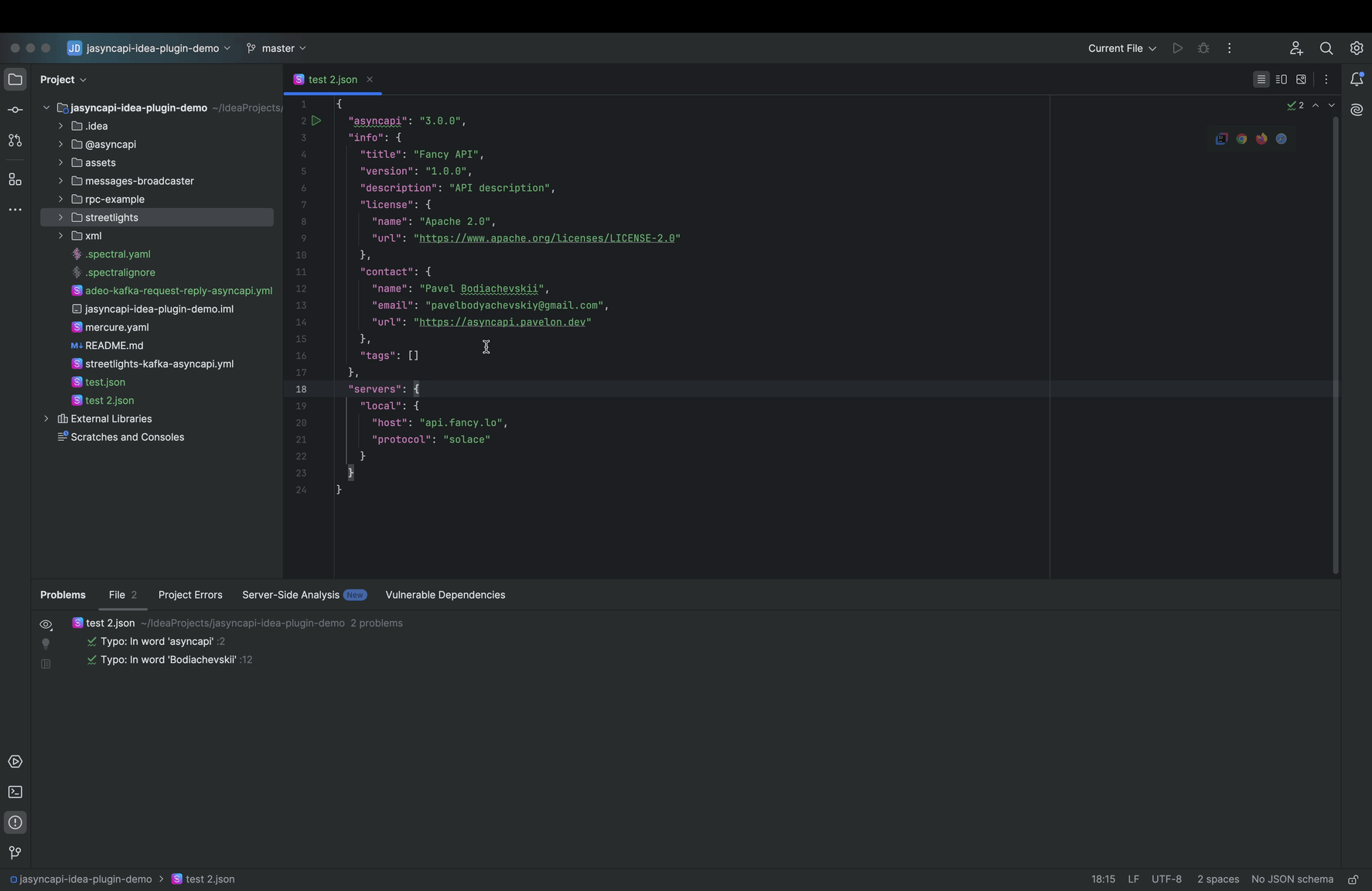Click the 2 spaces indent widget
1372x891 pixels.
(1218, 879)
